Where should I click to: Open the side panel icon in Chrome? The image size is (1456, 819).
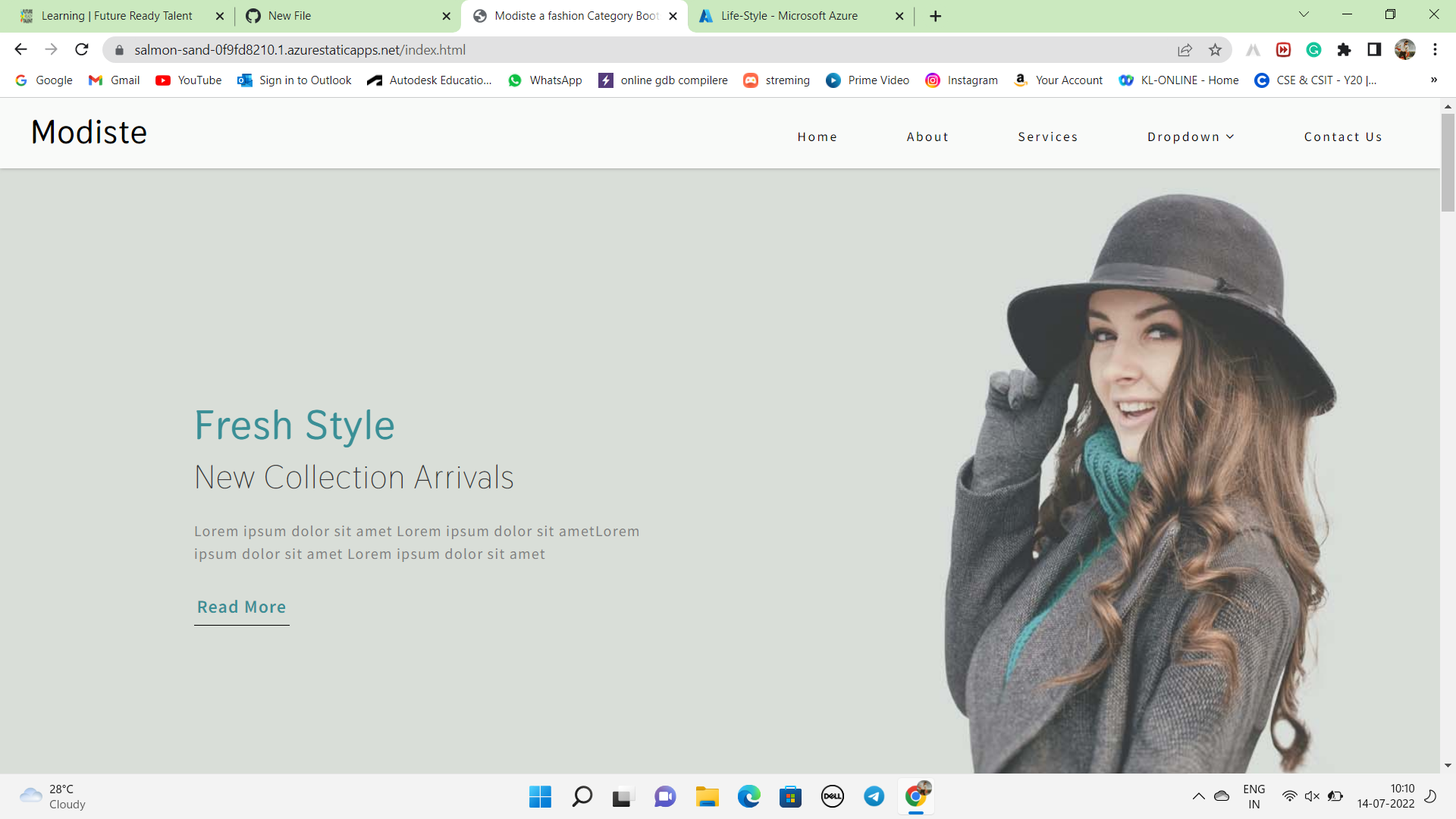coord(1374,50)
